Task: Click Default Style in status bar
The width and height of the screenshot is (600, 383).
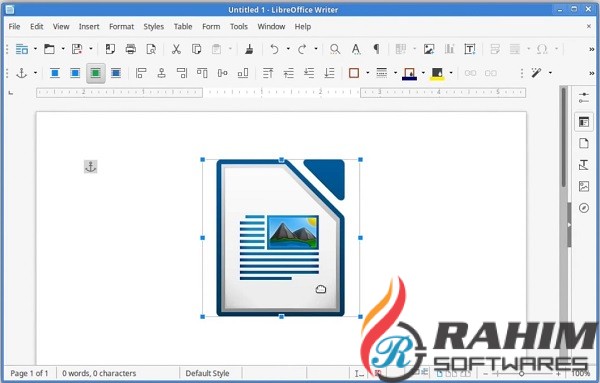Action: point(207,373)
